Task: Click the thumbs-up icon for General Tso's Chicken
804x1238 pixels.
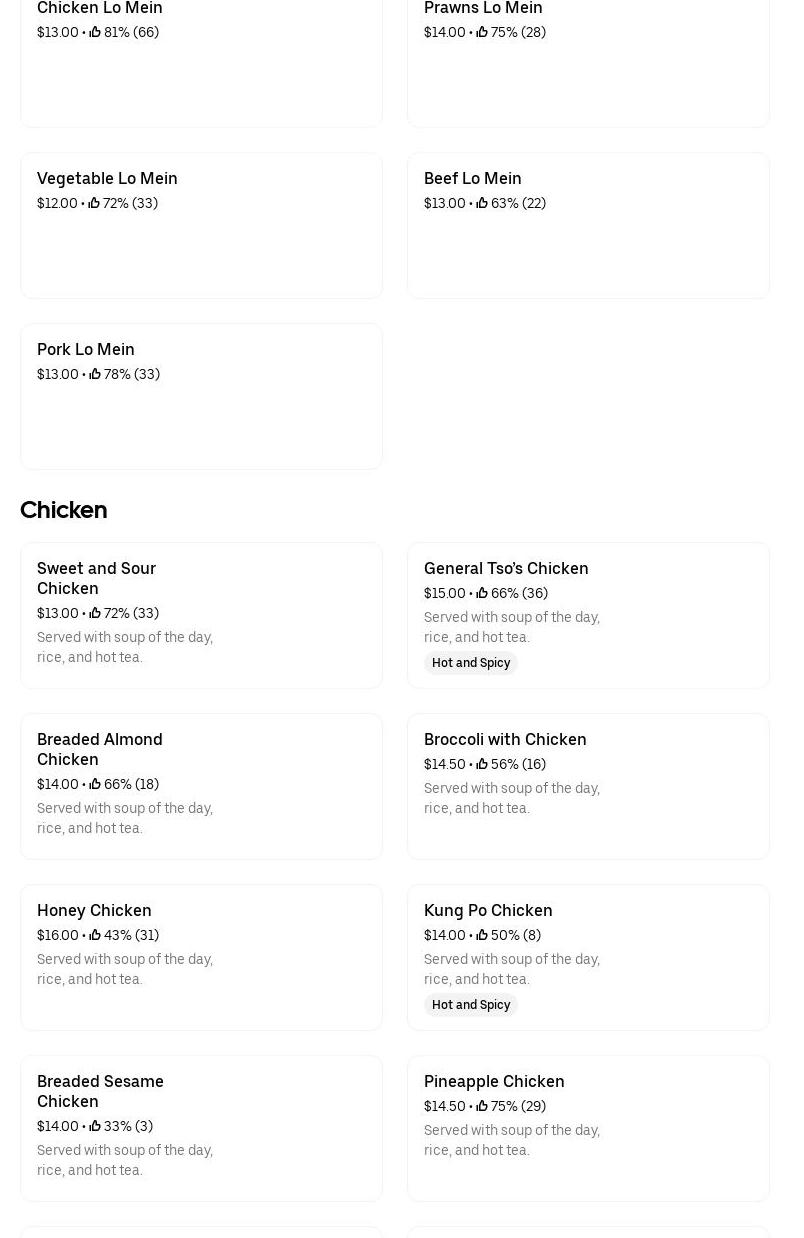Action: (482, 593)
